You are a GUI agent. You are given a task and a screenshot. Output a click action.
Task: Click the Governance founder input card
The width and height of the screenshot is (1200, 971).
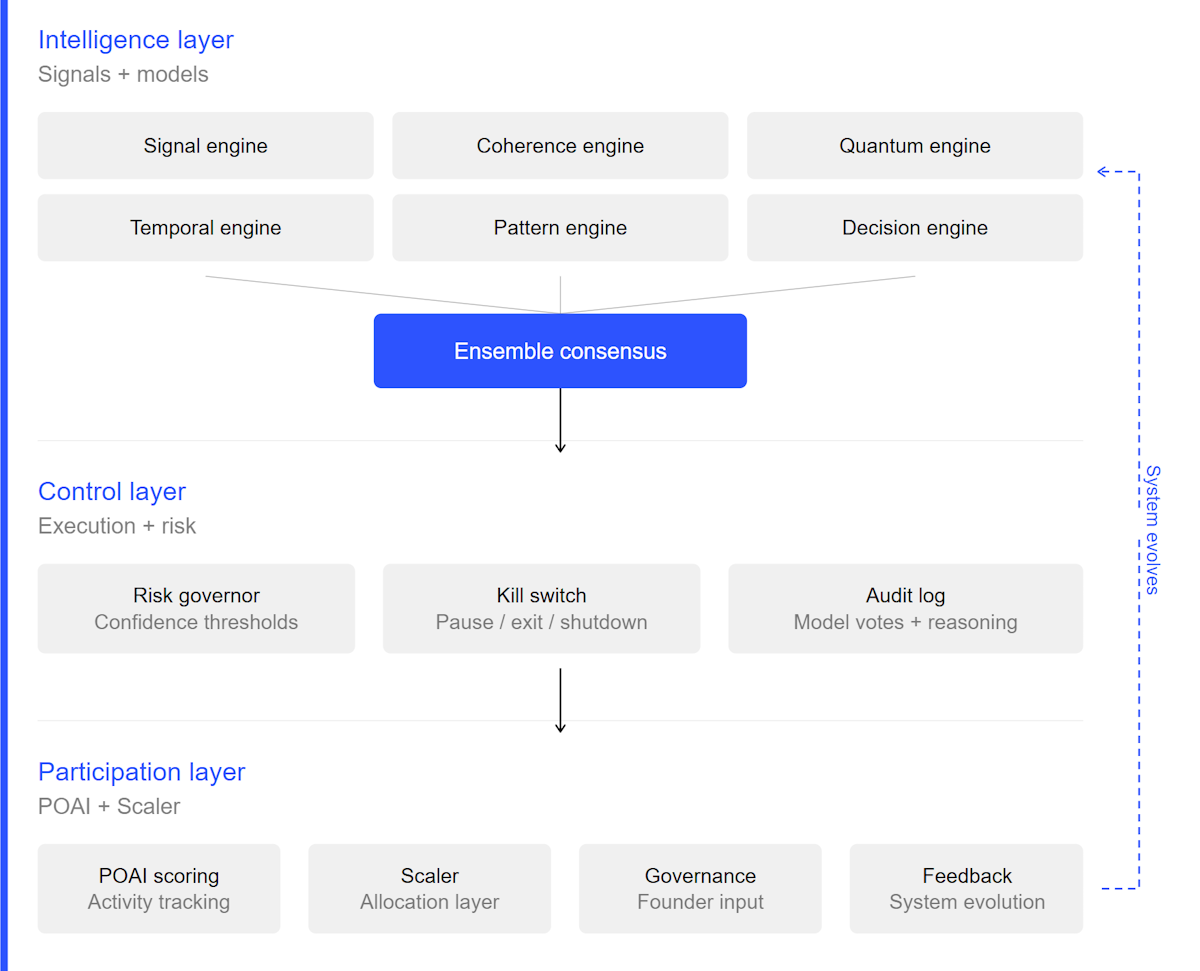700,888
